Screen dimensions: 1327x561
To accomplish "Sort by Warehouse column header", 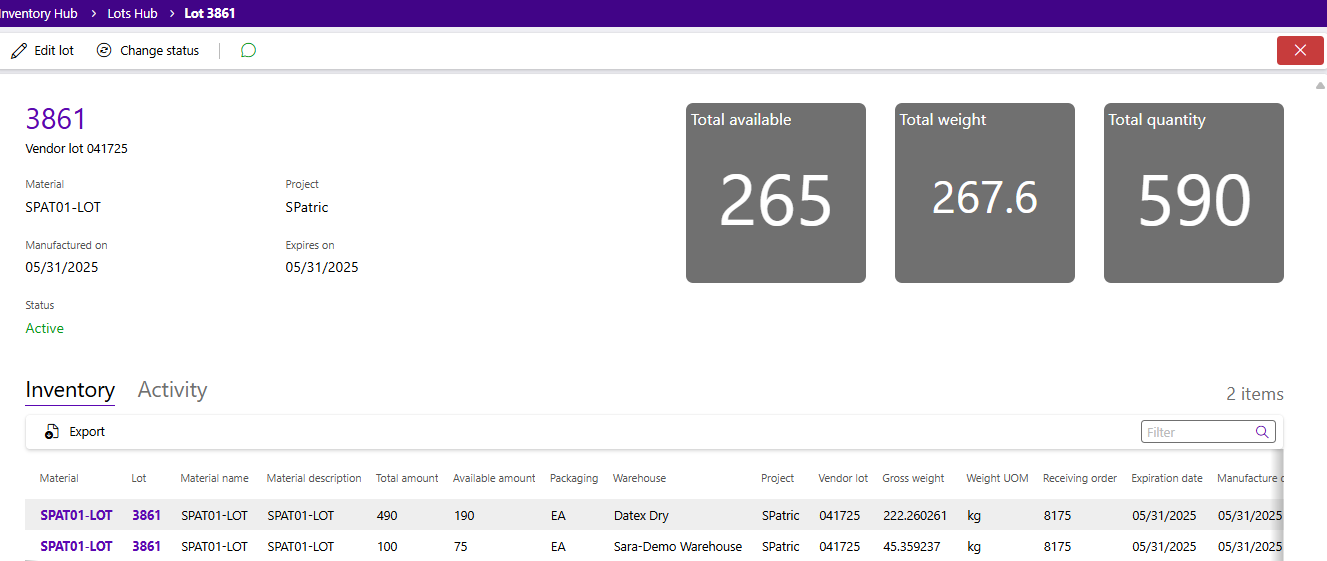I will pos(639,479).
